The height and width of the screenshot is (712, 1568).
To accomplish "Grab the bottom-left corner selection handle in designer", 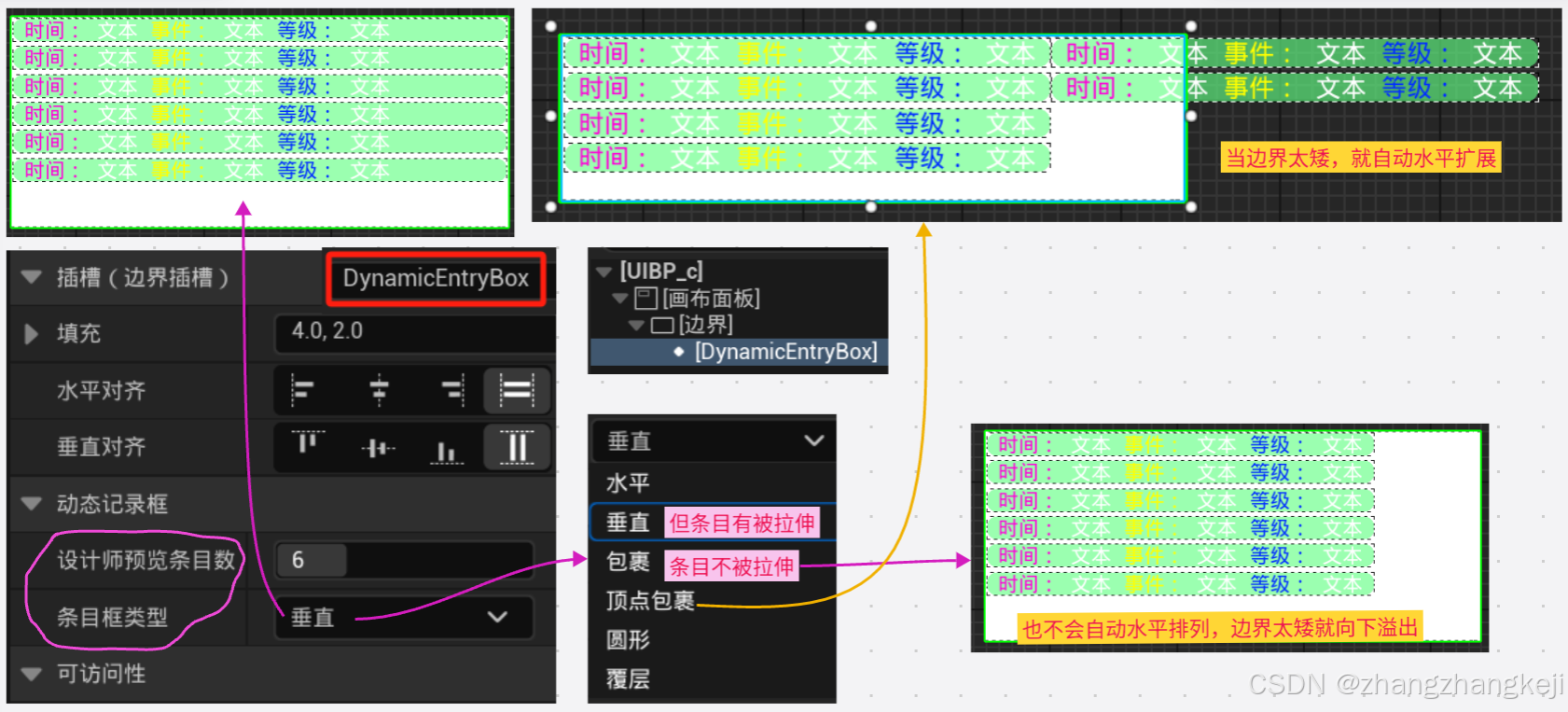I will coord(551,206).
